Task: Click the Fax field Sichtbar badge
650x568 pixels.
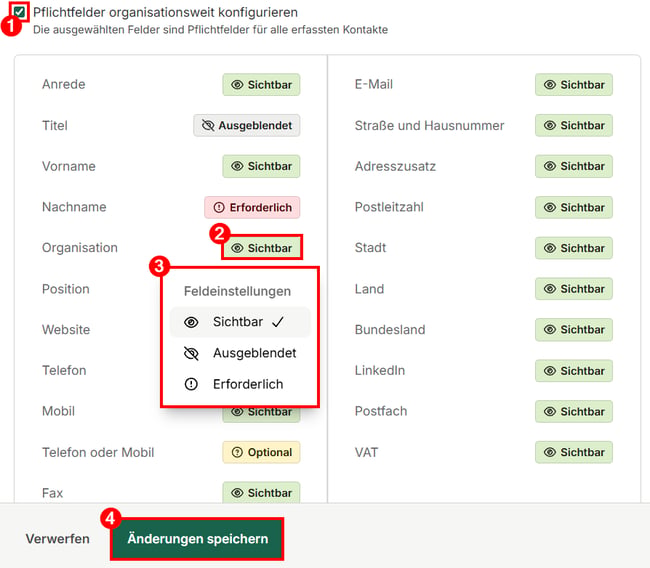Action: tap(261, 493)
